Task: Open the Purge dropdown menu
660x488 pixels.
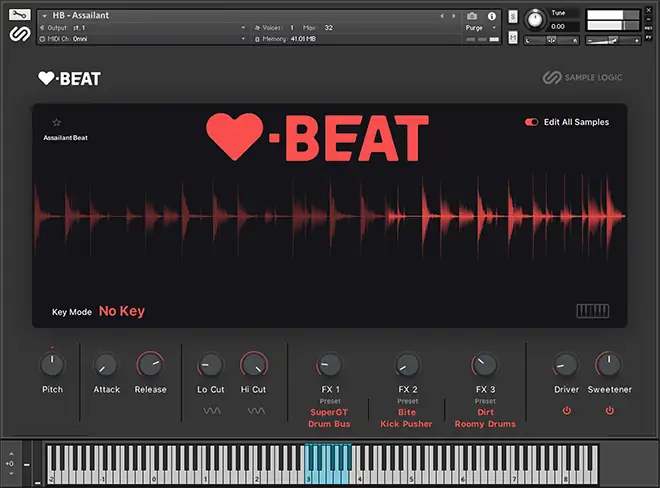Action: pyautogui.click(x=481, y=28)
